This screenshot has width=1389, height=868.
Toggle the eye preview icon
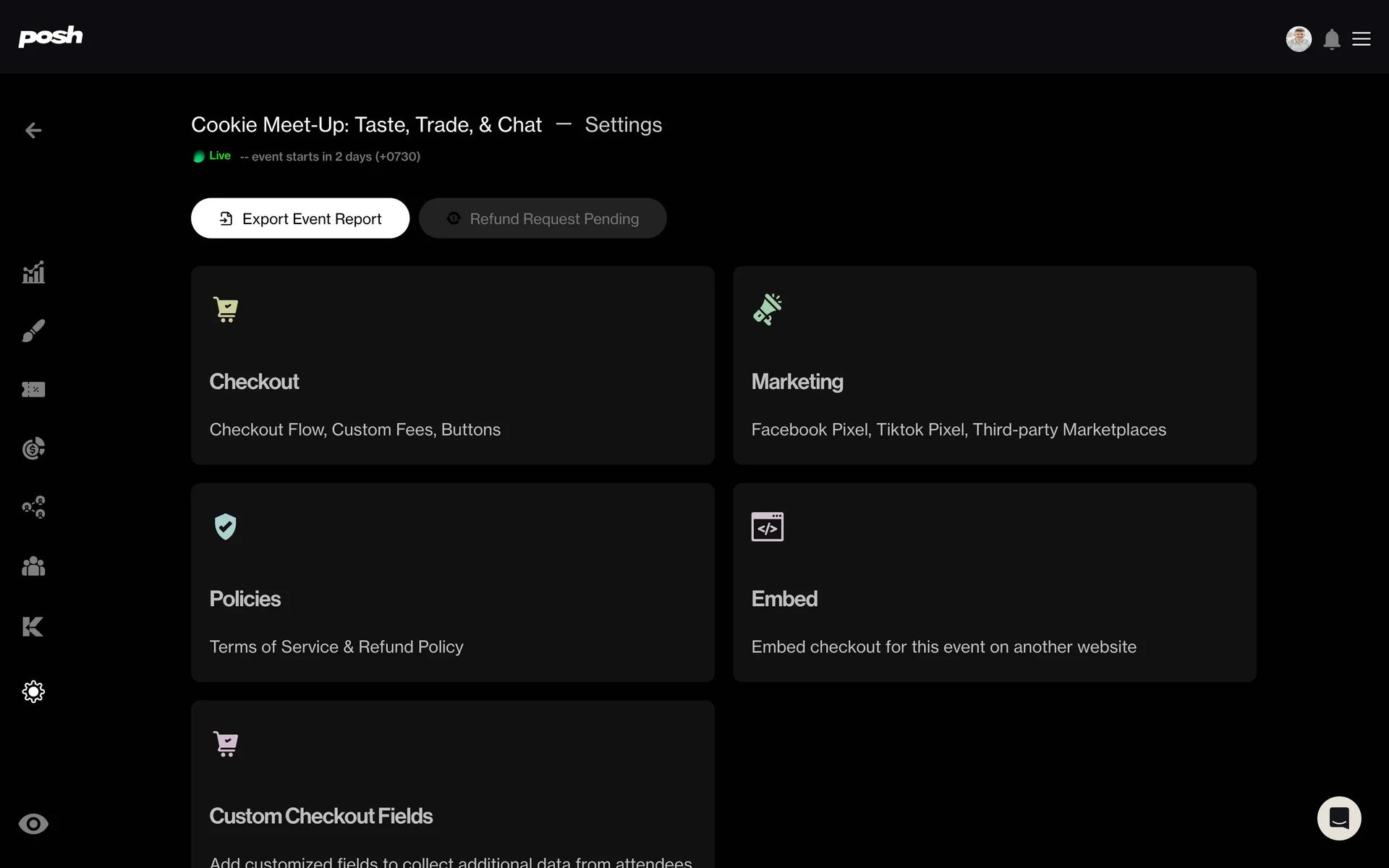(x=33, y=824)
